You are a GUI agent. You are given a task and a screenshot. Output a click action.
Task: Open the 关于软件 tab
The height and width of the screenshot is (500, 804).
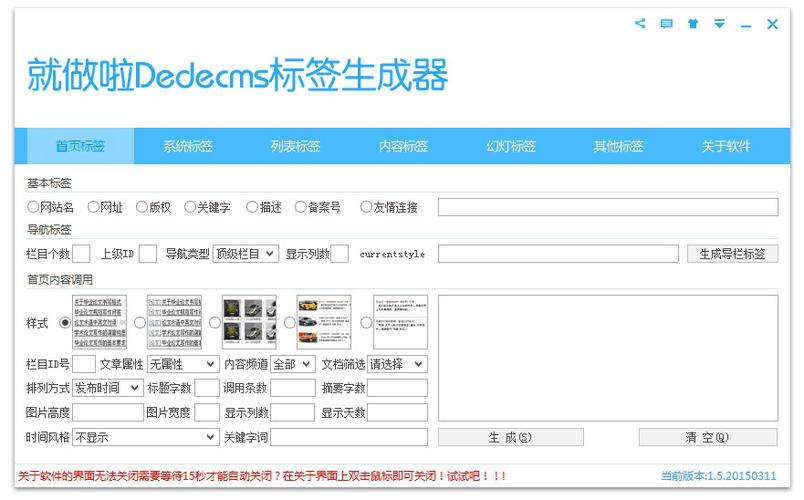pos(727,146)
